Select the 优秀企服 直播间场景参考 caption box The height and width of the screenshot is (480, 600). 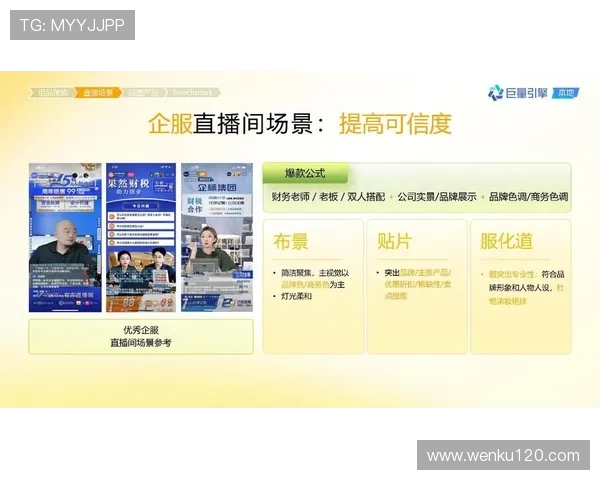tap(141, 336)
